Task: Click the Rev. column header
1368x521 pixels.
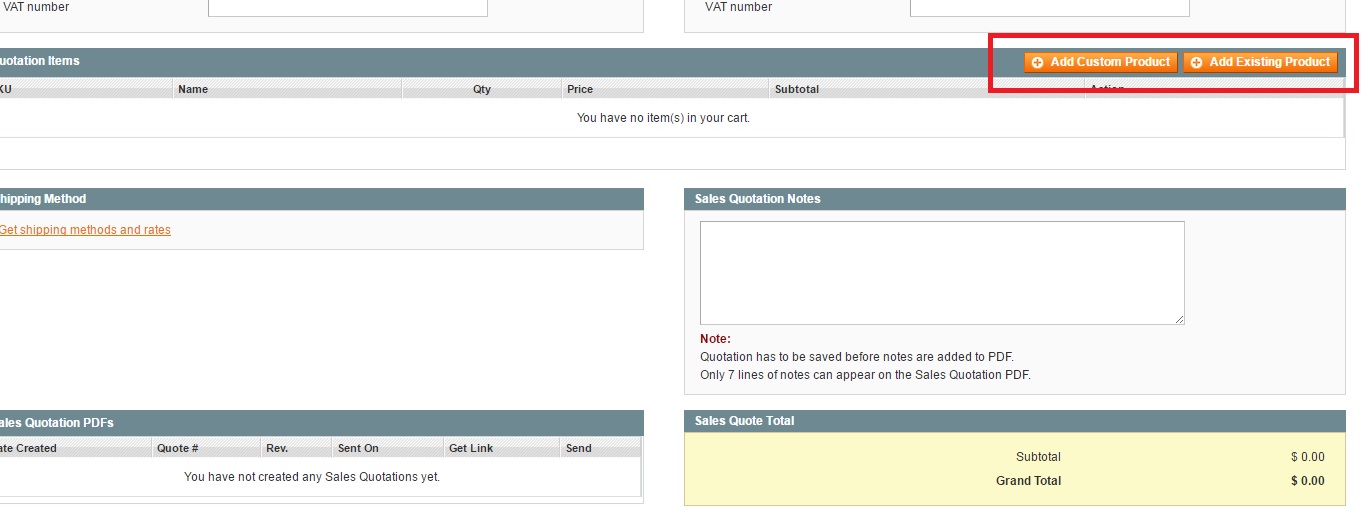Action: [x=277, y=448]
